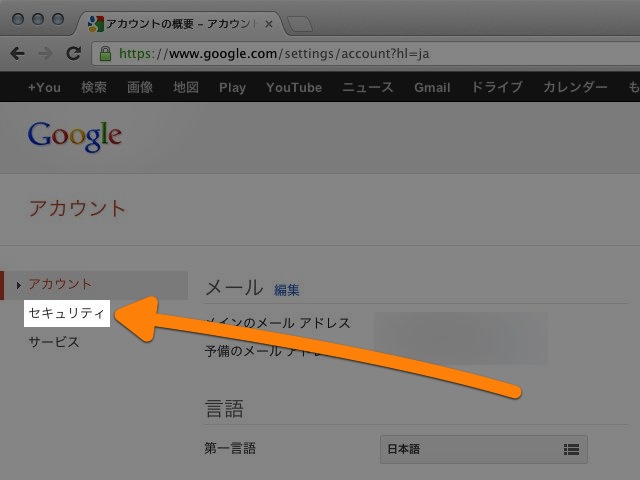
Task: Open YouTube in Google bar
Action: tap(294, 87)
